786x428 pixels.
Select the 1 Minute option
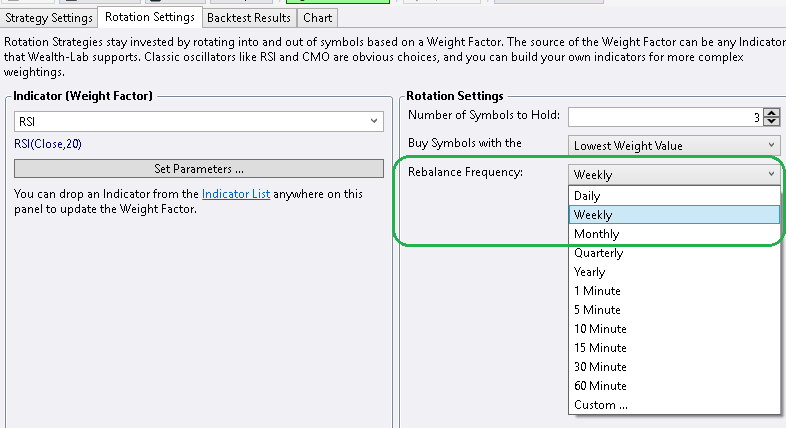[597, 291]
